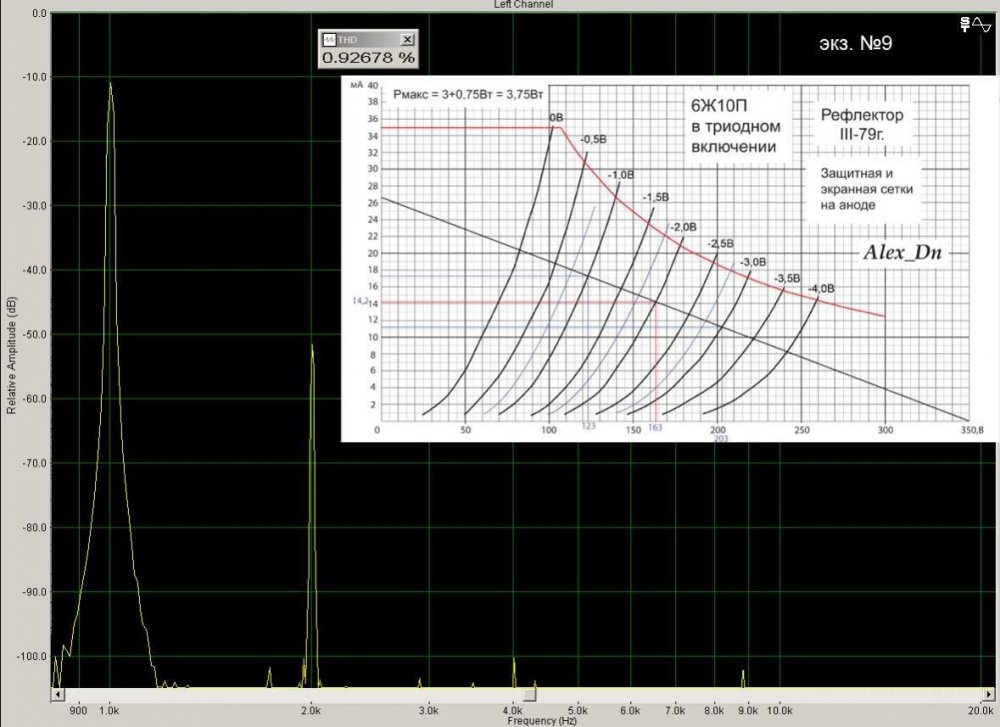Close the THD readout window
This screenshot has height=727, width=1000.
pos(407,39)
